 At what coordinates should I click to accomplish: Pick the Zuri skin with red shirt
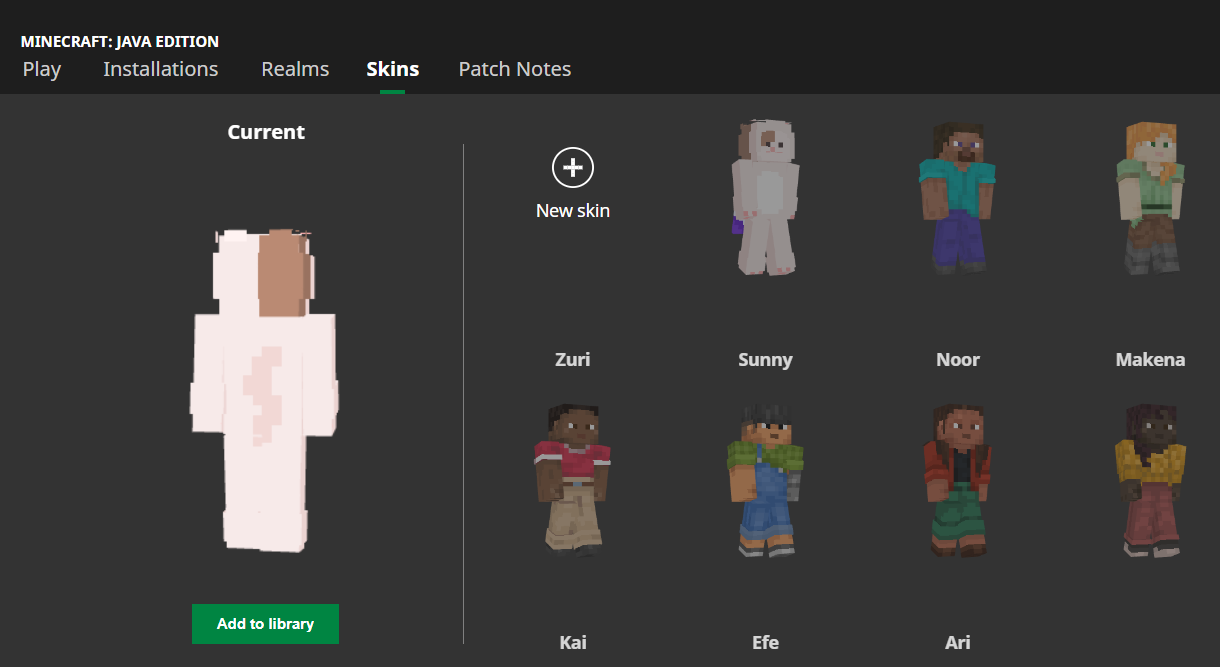(x=573, y=481)
